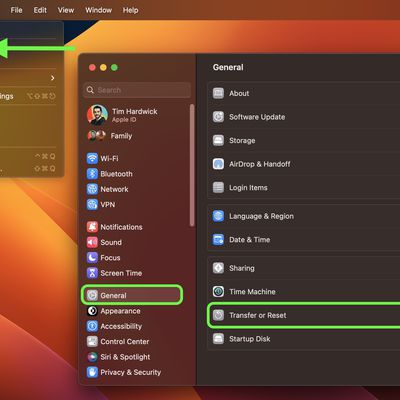400x400 pixels.
Task: Click the Bluetooth label
Action: tap(116, 174)
